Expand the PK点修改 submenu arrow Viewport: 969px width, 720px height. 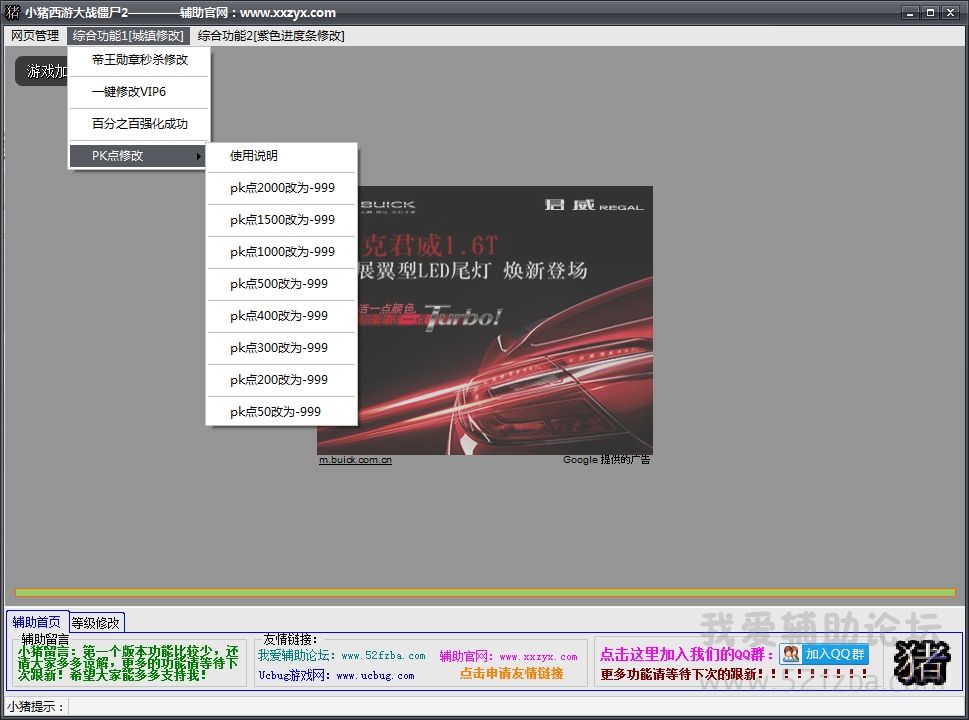pyautogui.click(x=199, y=156)
